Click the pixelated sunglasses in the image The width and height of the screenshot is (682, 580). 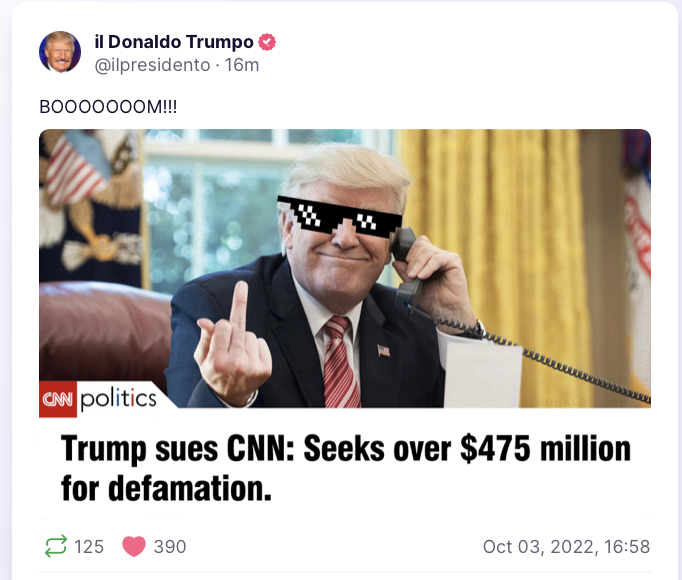[339, 216]
